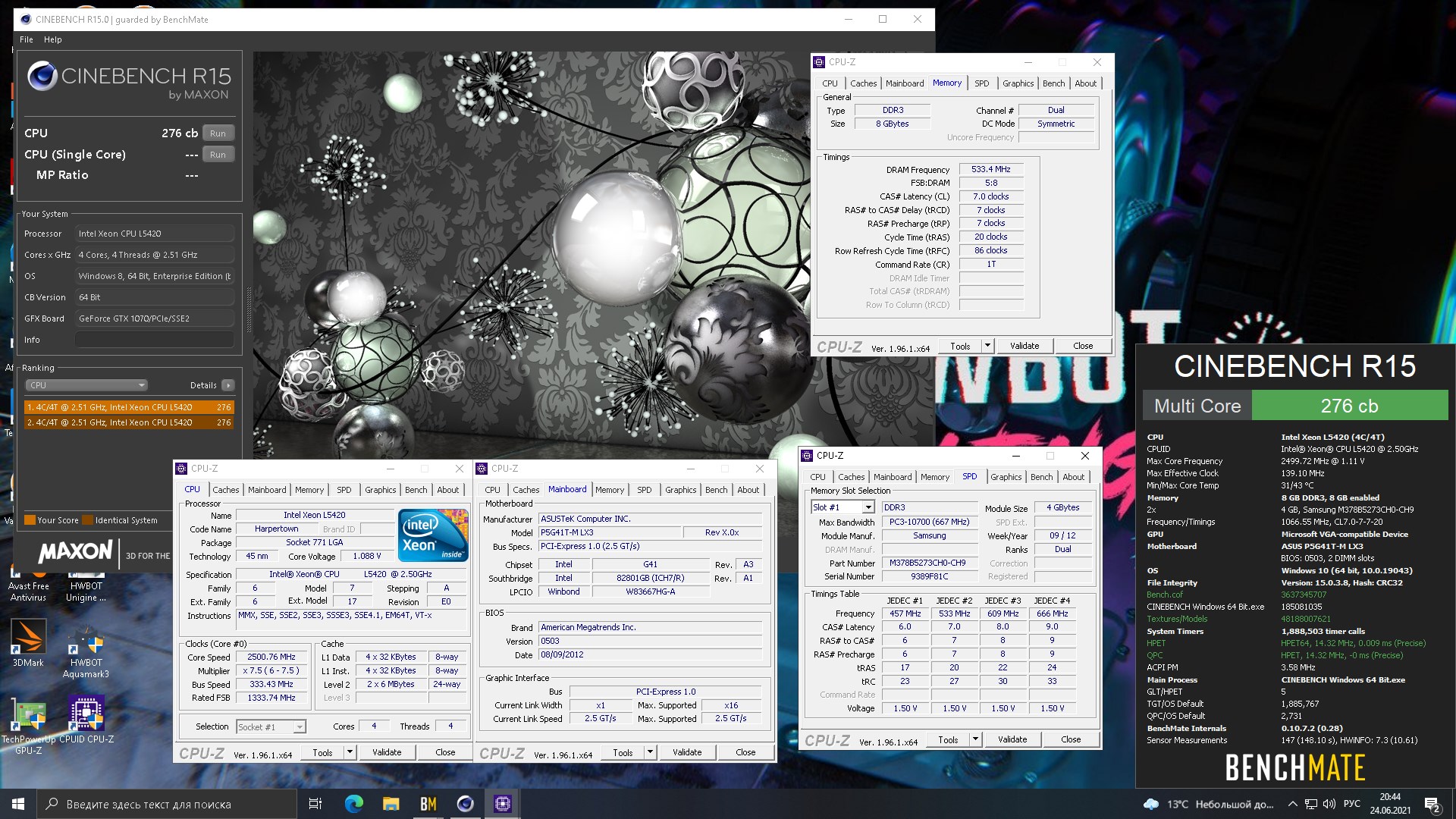Show hidden system tray icons
Screen dimensions: 1456x819
tap(1292, 804)
